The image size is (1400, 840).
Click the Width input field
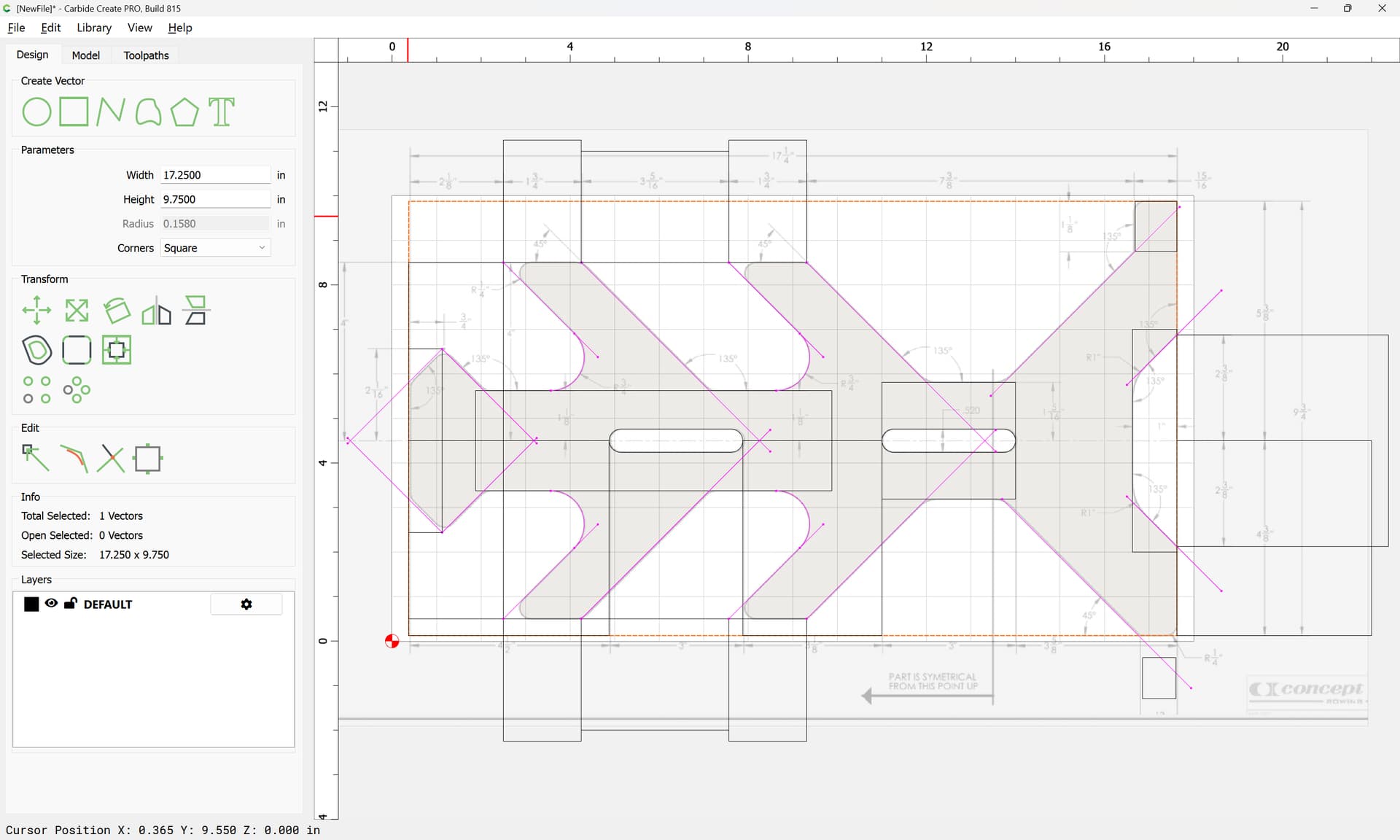215,175
